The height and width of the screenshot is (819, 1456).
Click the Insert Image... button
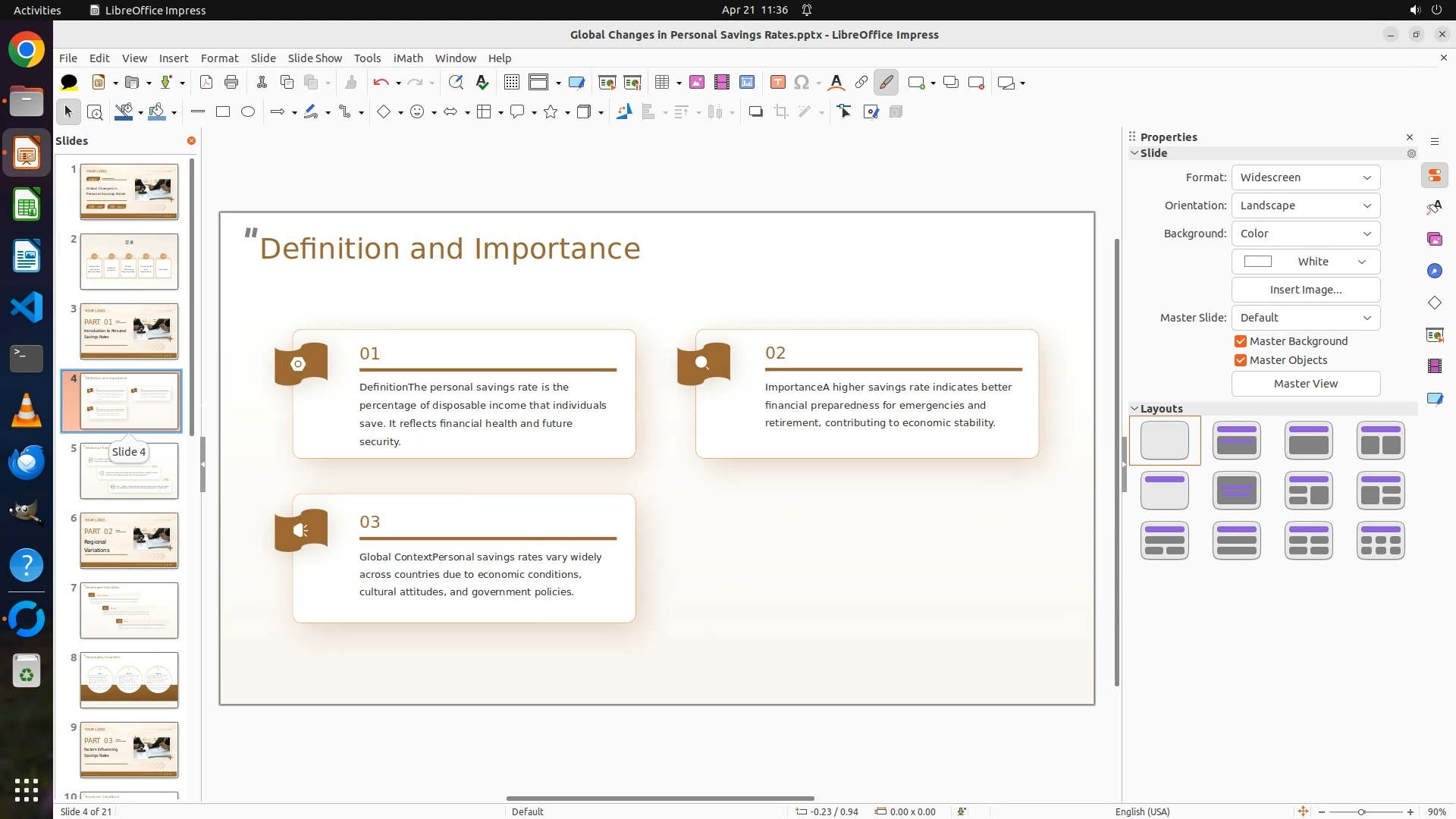[1305, 290]
